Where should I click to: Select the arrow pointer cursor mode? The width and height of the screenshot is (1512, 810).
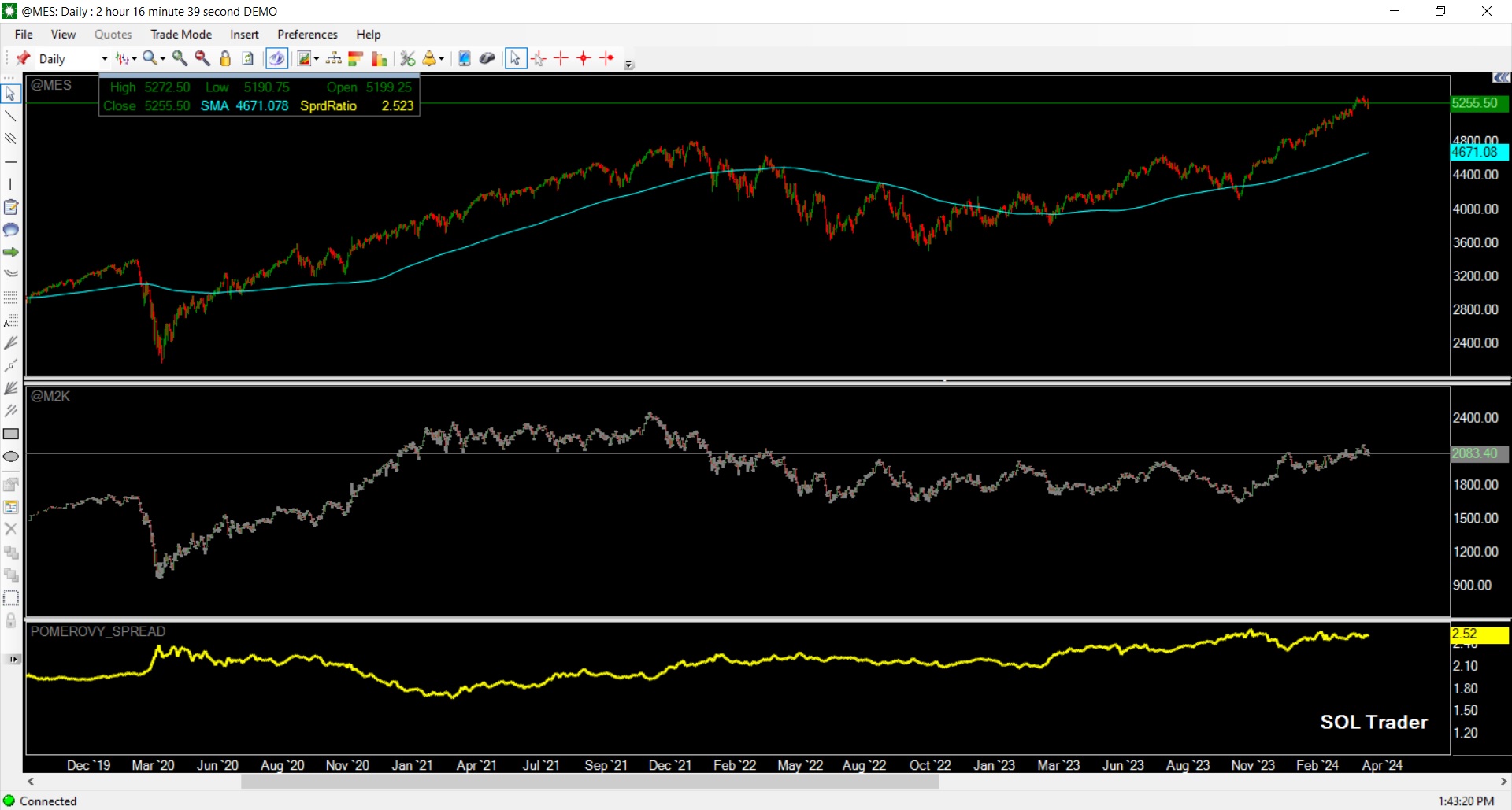(x=515, y=58)
